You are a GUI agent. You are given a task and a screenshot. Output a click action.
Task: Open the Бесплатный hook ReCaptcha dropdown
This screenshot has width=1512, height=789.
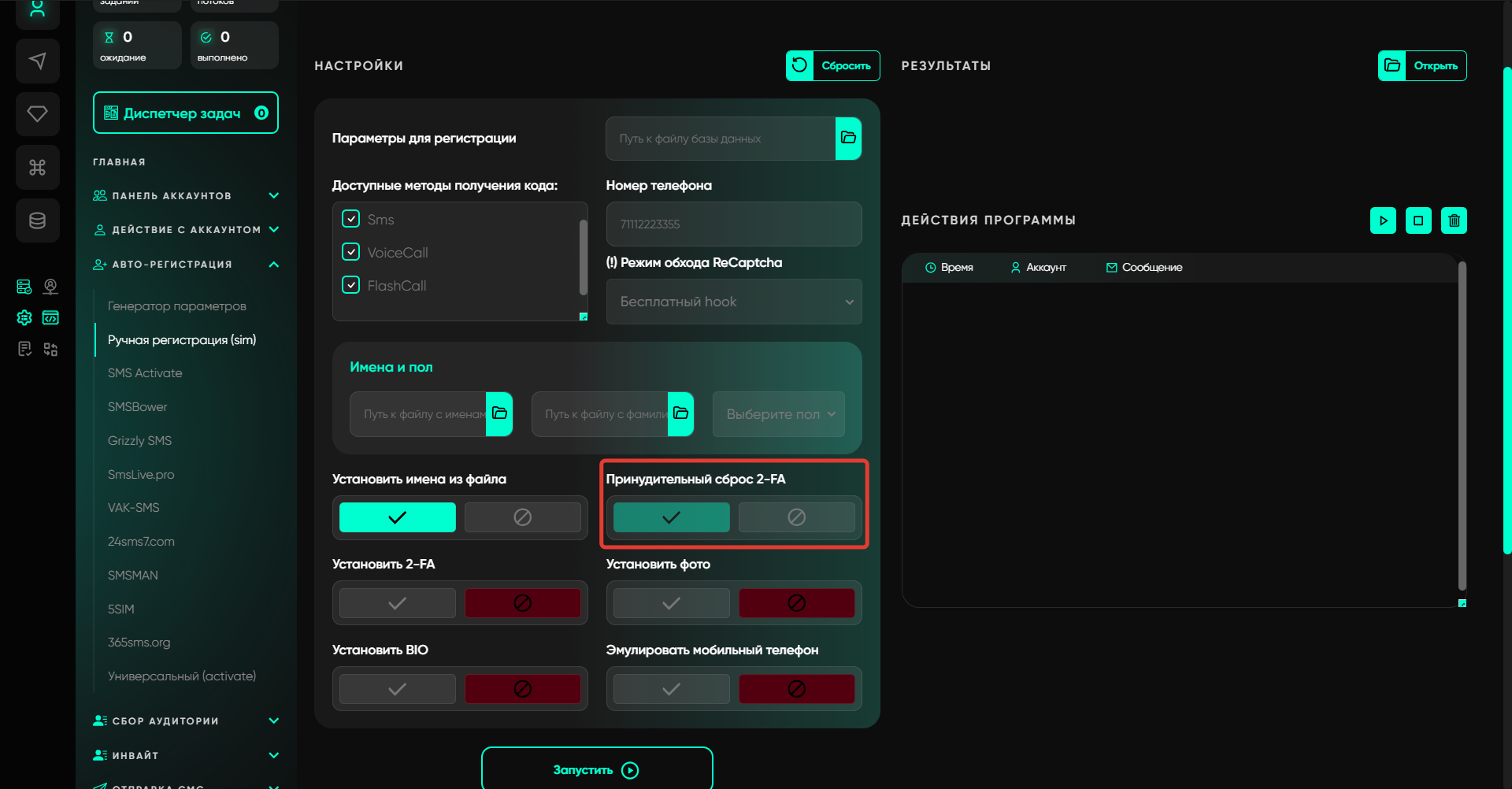tap(733, 302)
